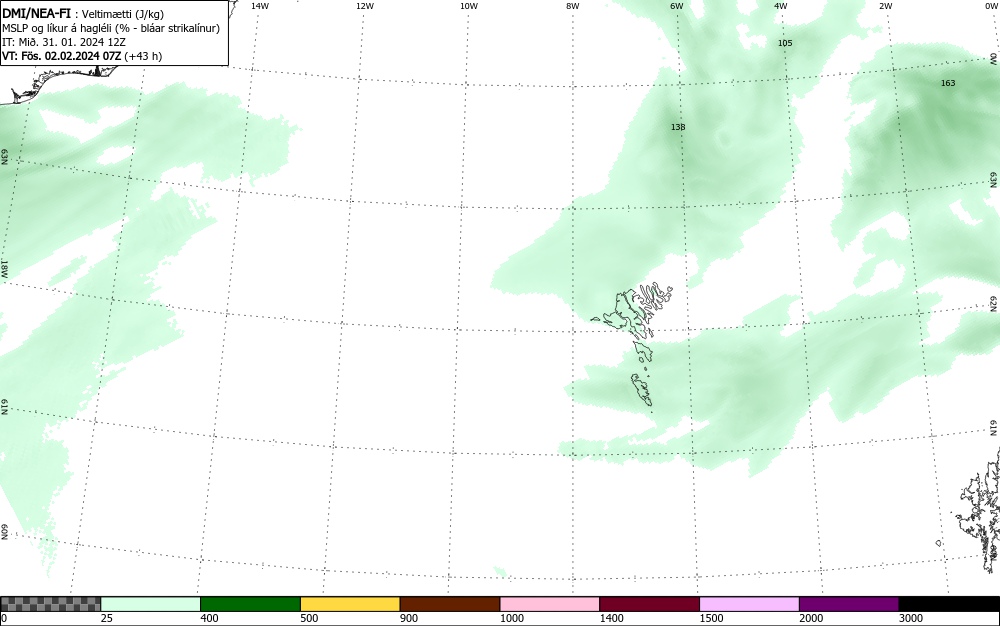Click the 4W longitude label
The image size is (1000, 626).
781,6
